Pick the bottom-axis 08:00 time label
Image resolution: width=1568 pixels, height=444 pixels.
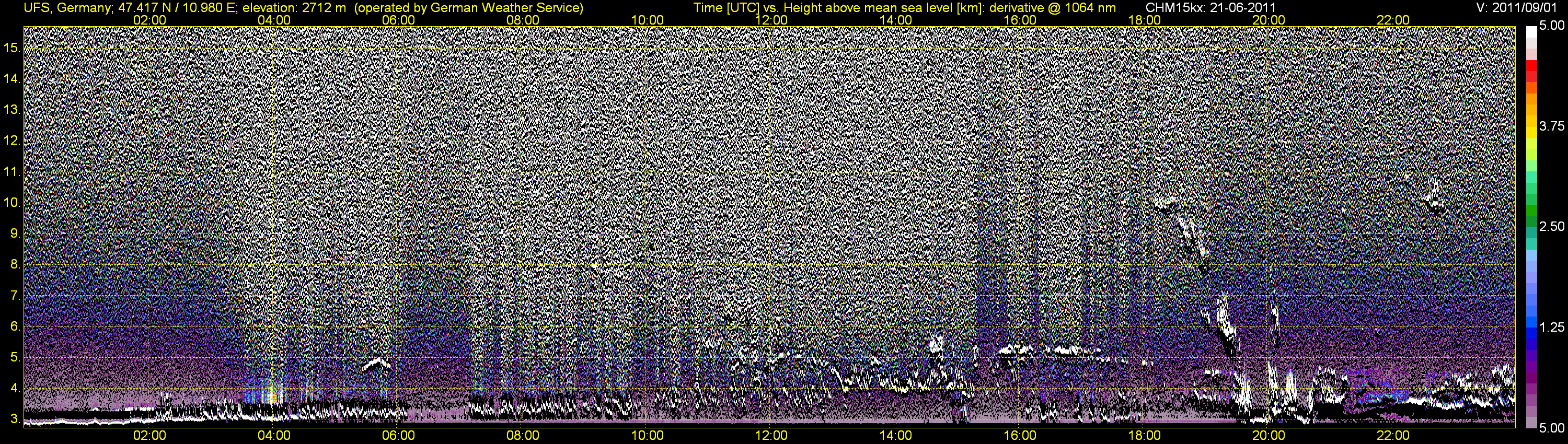[523, 436]
